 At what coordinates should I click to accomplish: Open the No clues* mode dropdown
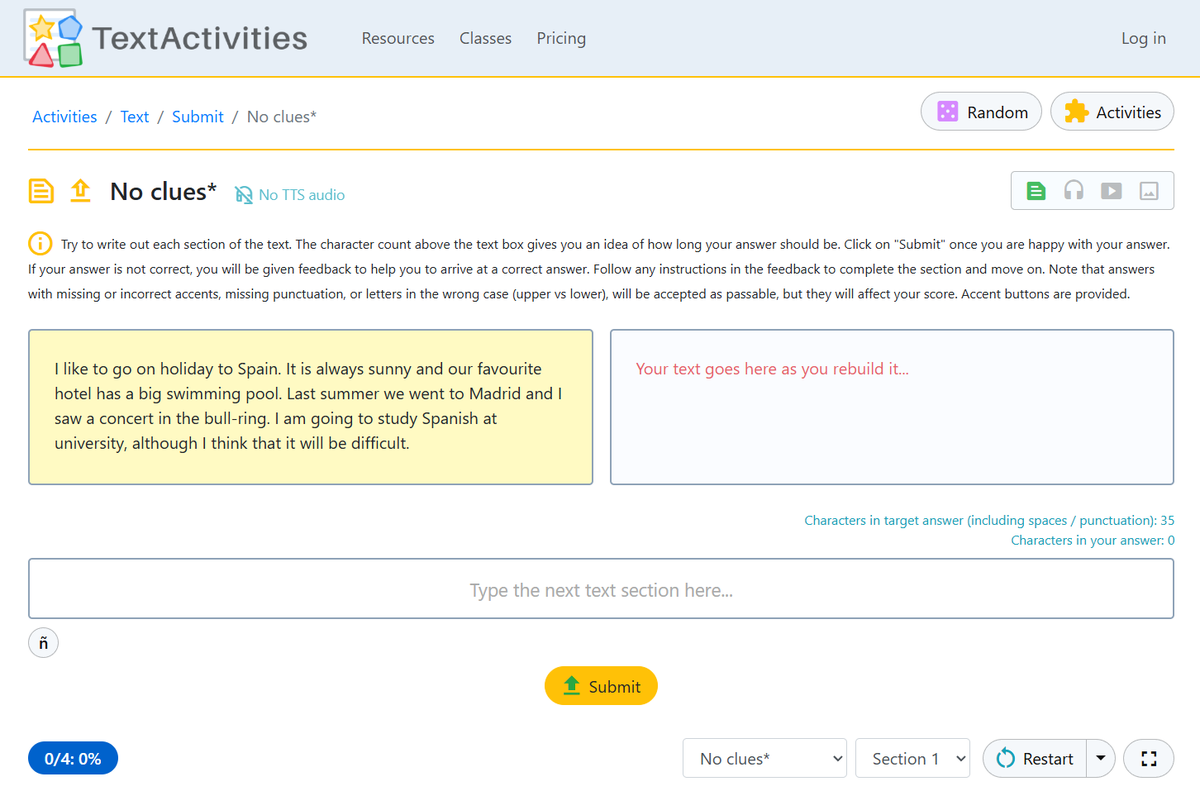pyautogui.click(x=765, y=759)
